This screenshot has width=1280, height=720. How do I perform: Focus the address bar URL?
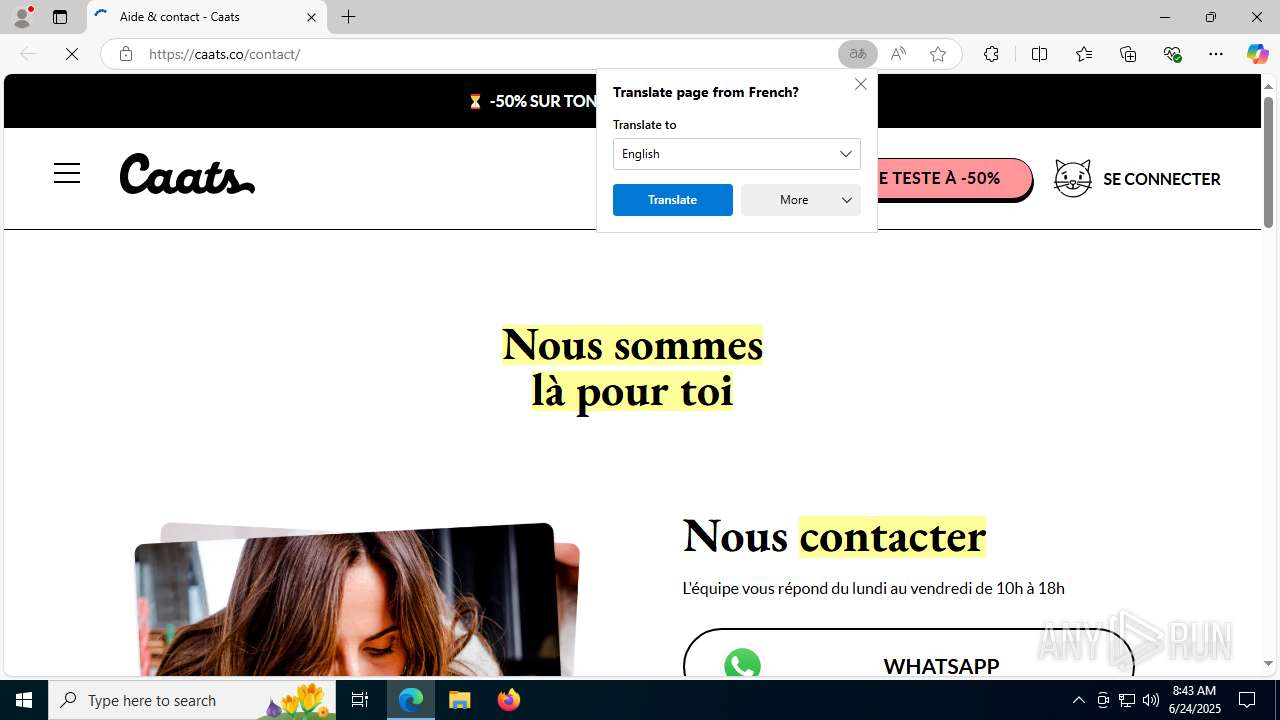[x=485, y=54]
